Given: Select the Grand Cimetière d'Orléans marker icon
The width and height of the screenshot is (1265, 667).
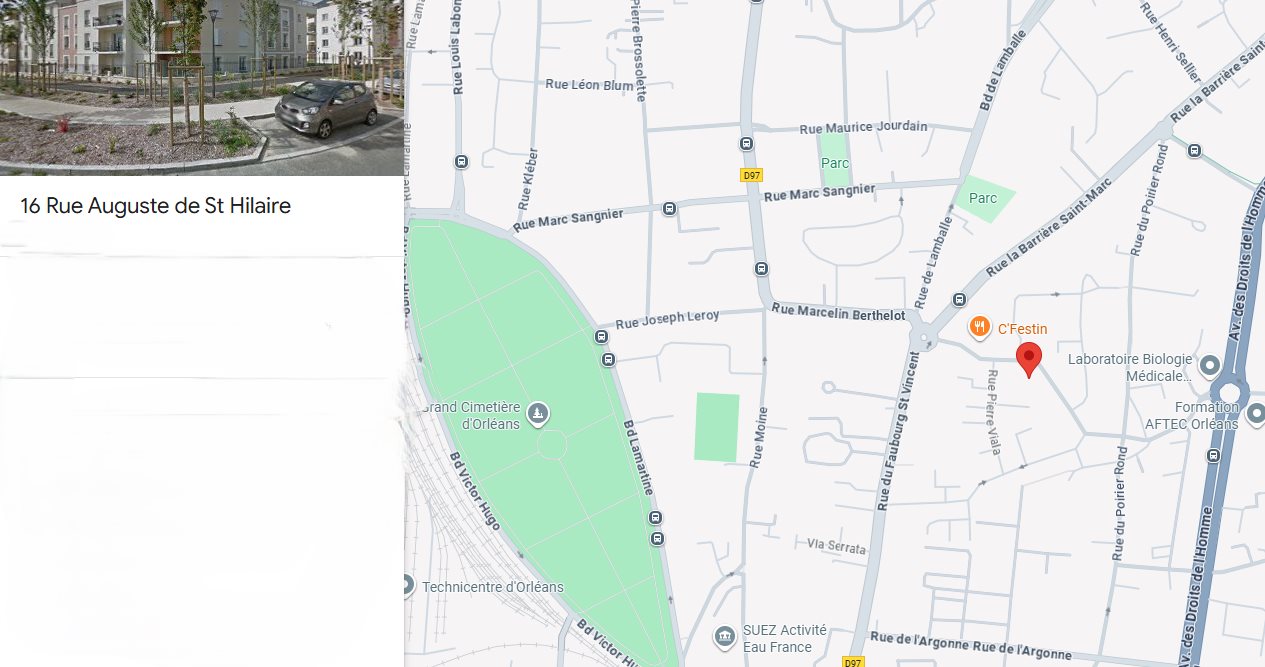Looking at the screenshot, I should point(538,414).
